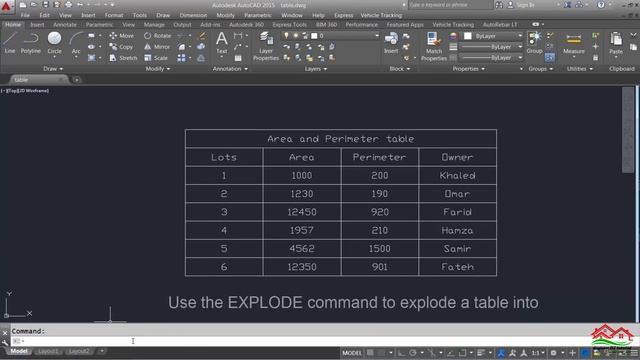This screenshot has width=640, height=360.
Task: Toggle the blue annotation visibility button
Action: click(x=501, y=353)
